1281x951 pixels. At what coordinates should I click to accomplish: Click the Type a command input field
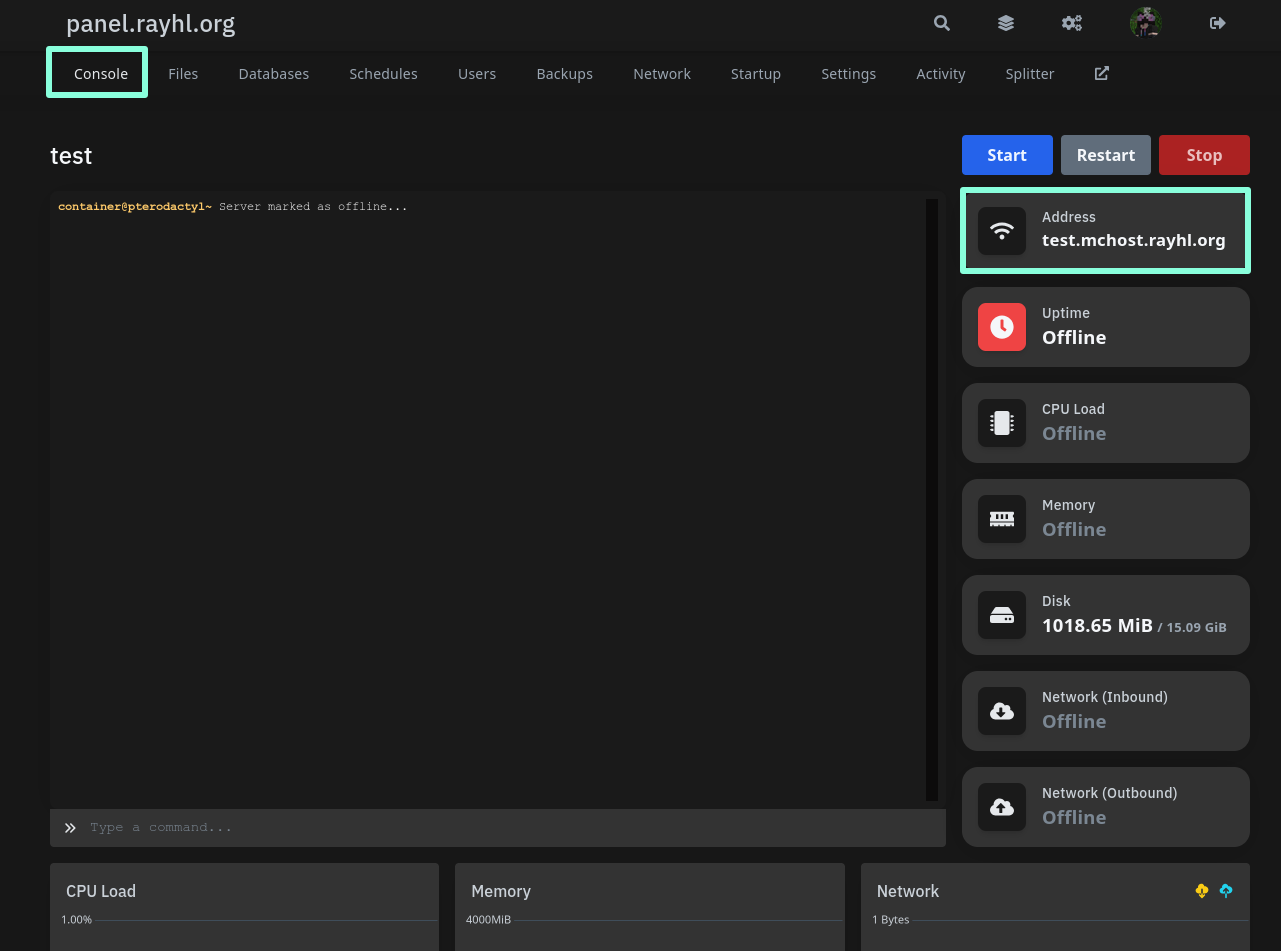498,828
